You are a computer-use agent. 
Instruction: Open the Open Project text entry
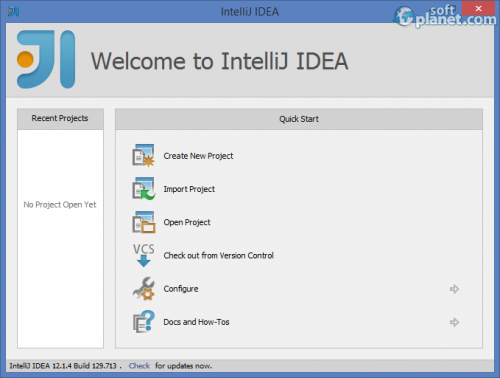click(187, 223)
